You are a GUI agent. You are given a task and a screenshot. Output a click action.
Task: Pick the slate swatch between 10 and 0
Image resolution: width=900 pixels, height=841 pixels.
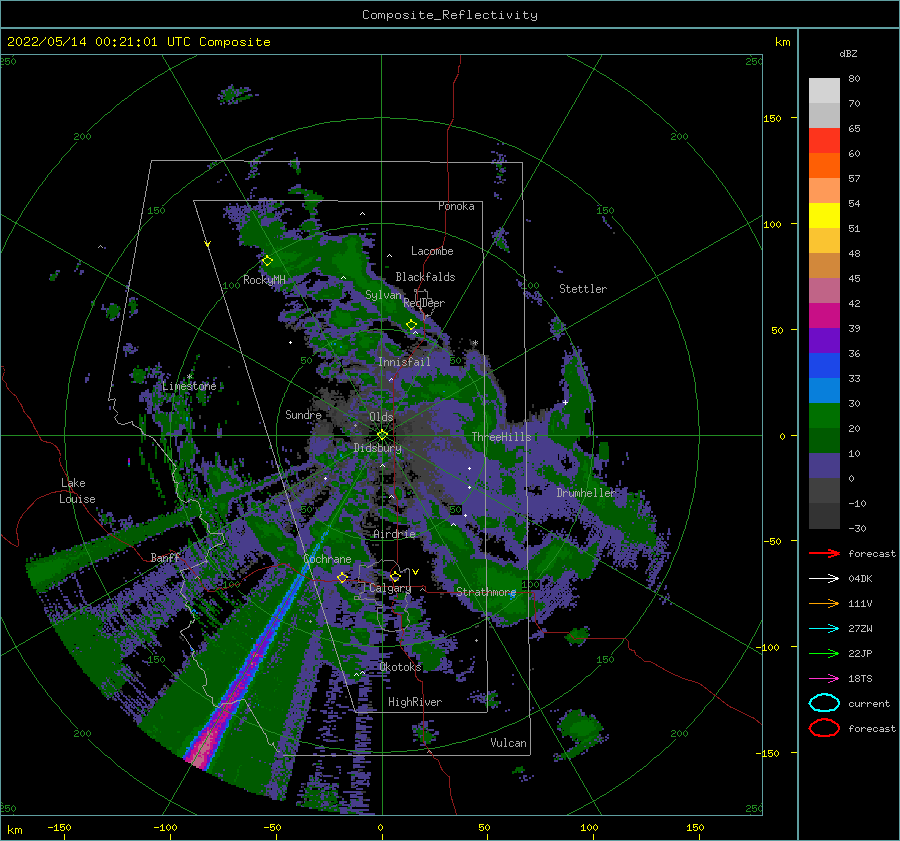(824, 465)
